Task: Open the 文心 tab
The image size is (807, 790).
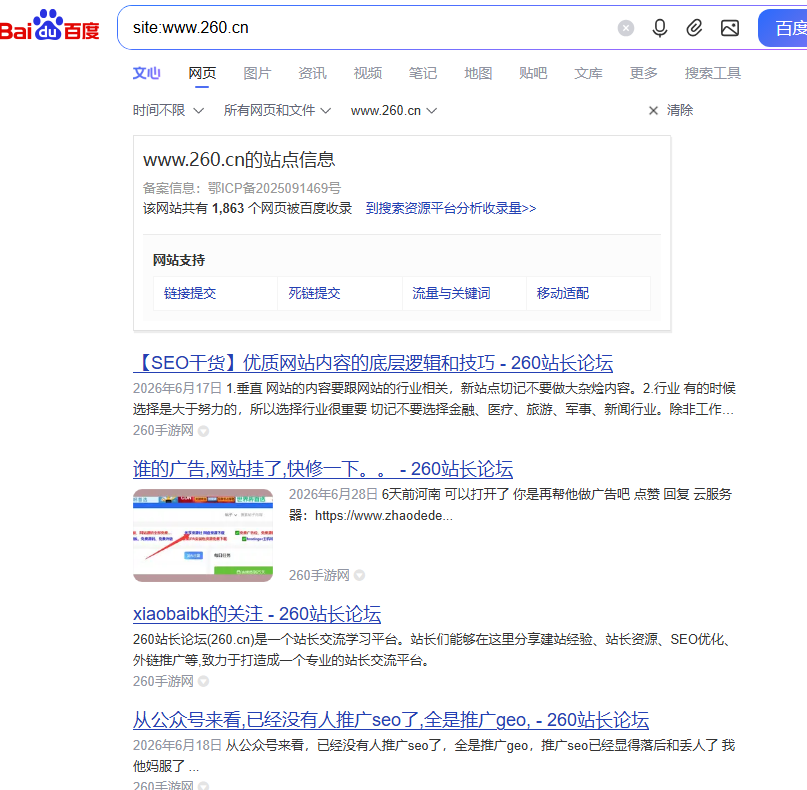Action: tap(146, 73)
